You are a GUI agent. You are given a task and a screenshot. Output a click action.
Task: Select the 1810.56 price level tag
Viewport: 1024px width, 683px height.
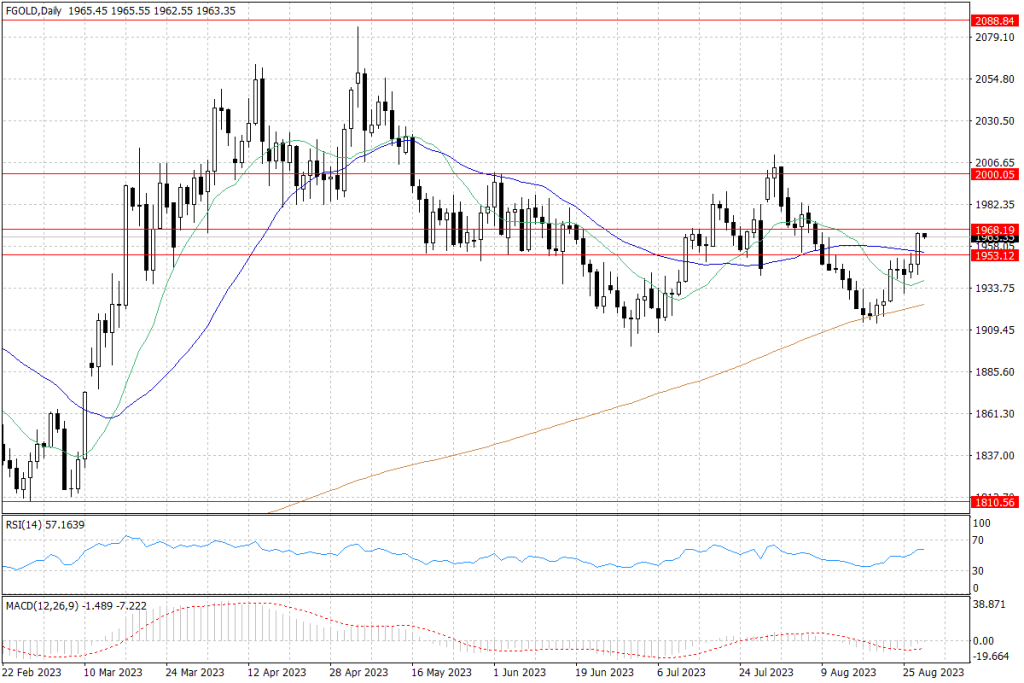(x=994, y=502)
